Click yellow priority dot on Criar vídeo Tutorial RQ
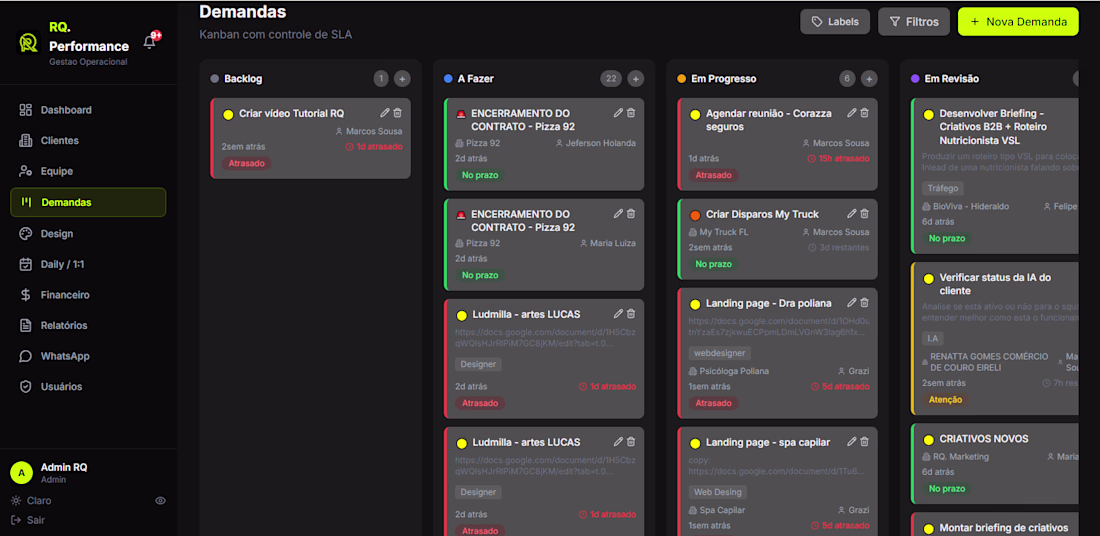This screenshot has width=1100, height=536. click(x=228, y=114)
